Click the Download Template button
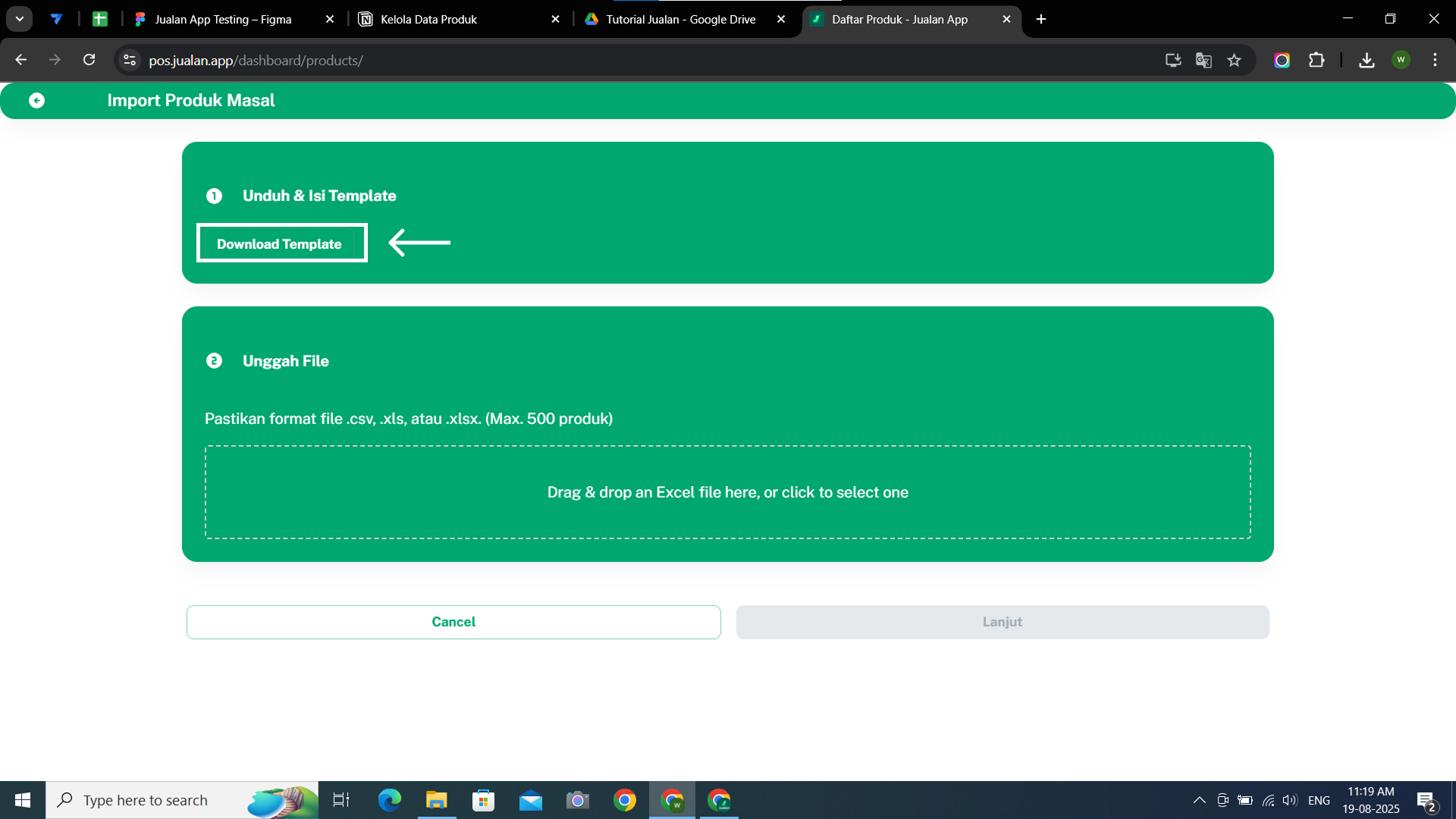Viewport: 1456px width, 819px height. coord(281,243)
